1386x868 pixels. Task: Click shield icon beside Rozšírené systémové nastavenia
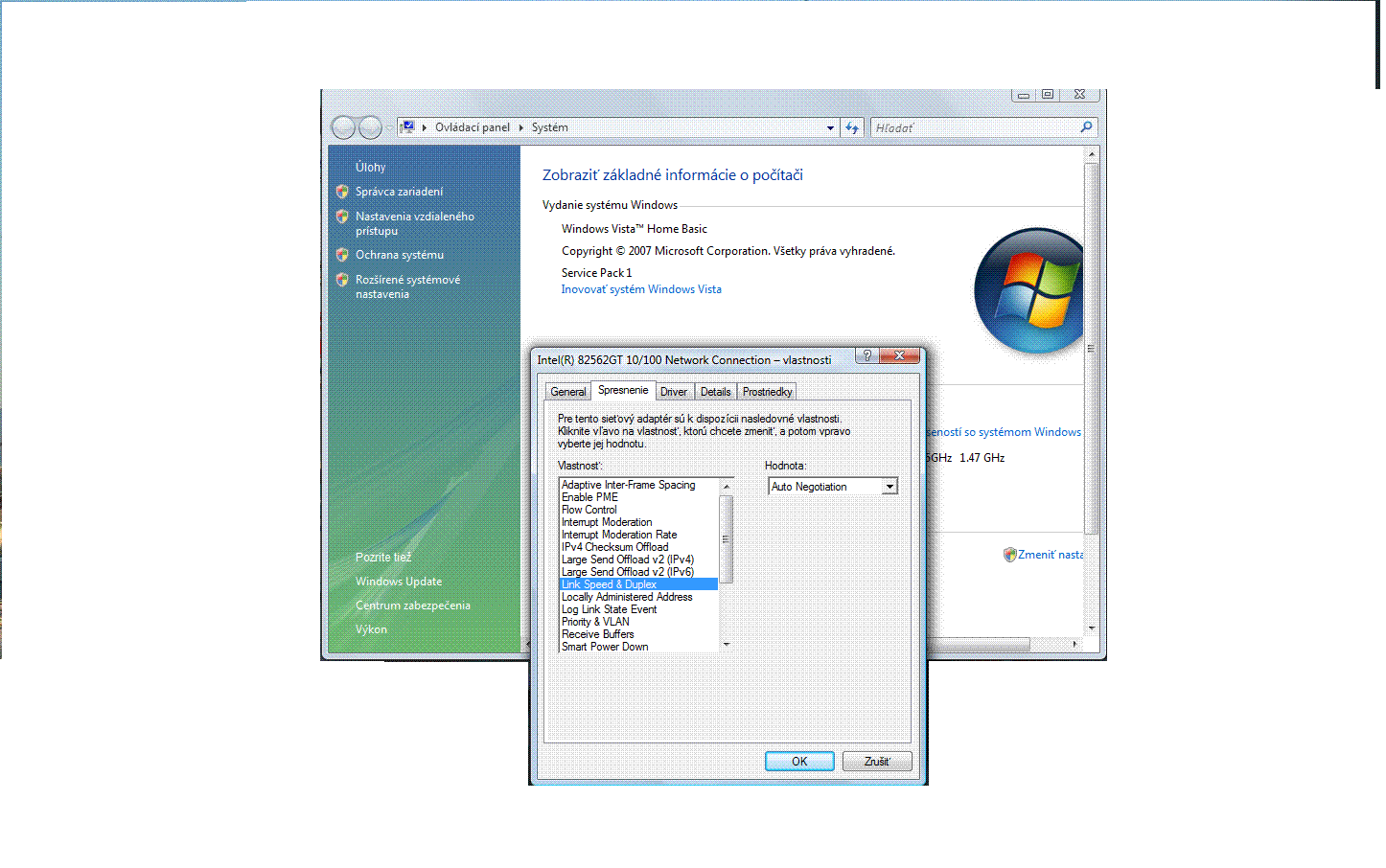click(x=342, y=280)
